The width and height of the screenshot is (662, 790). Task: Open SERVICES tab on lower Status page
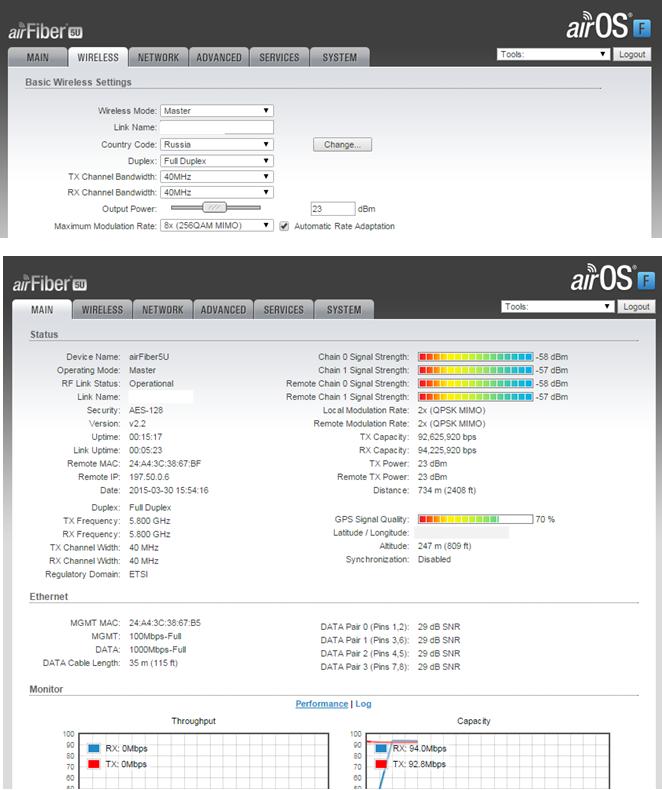click(x=284, y=310)
